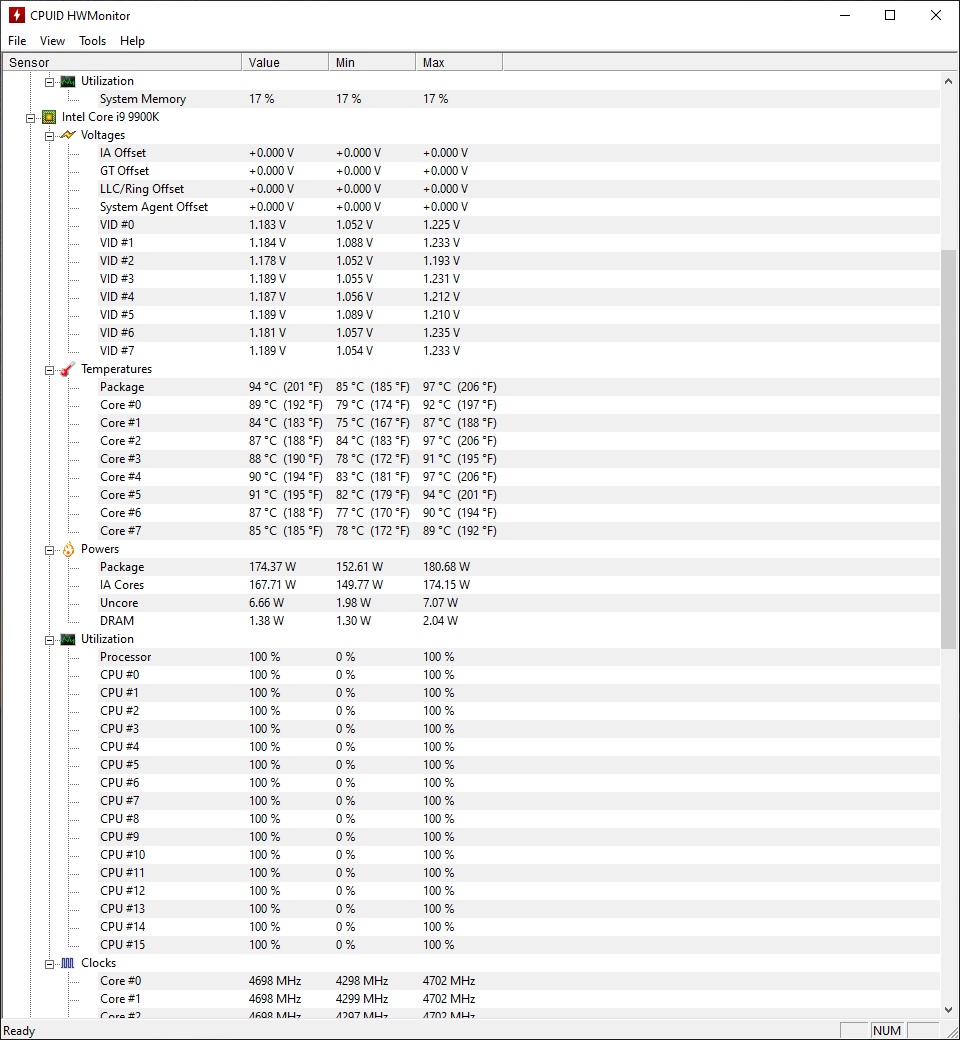The image size is (960, 1040).
Task: Click the NUM indicator in status bar
Action: point(887,1030)
